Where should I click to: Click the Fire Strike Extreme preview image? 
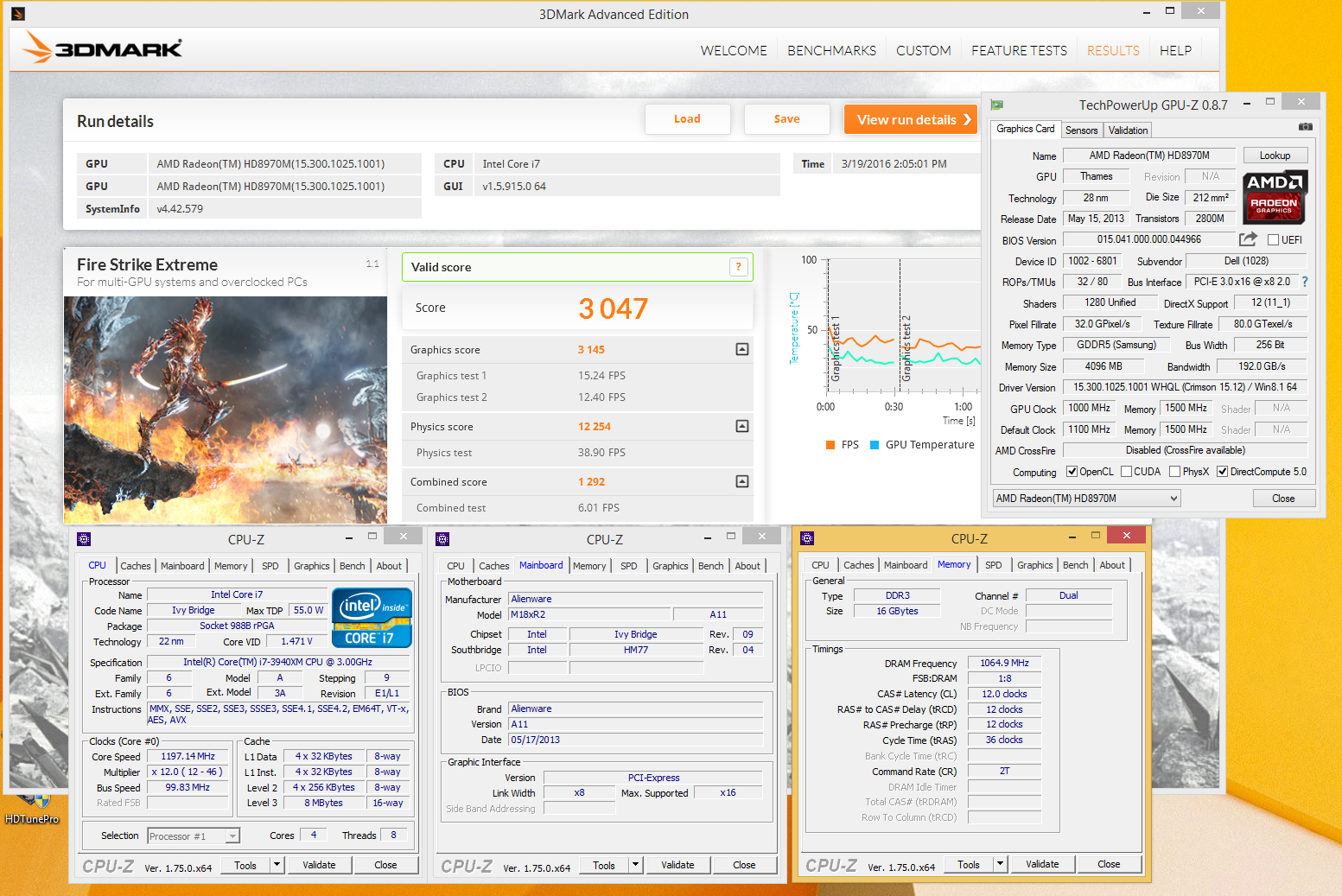pos(226,410)
